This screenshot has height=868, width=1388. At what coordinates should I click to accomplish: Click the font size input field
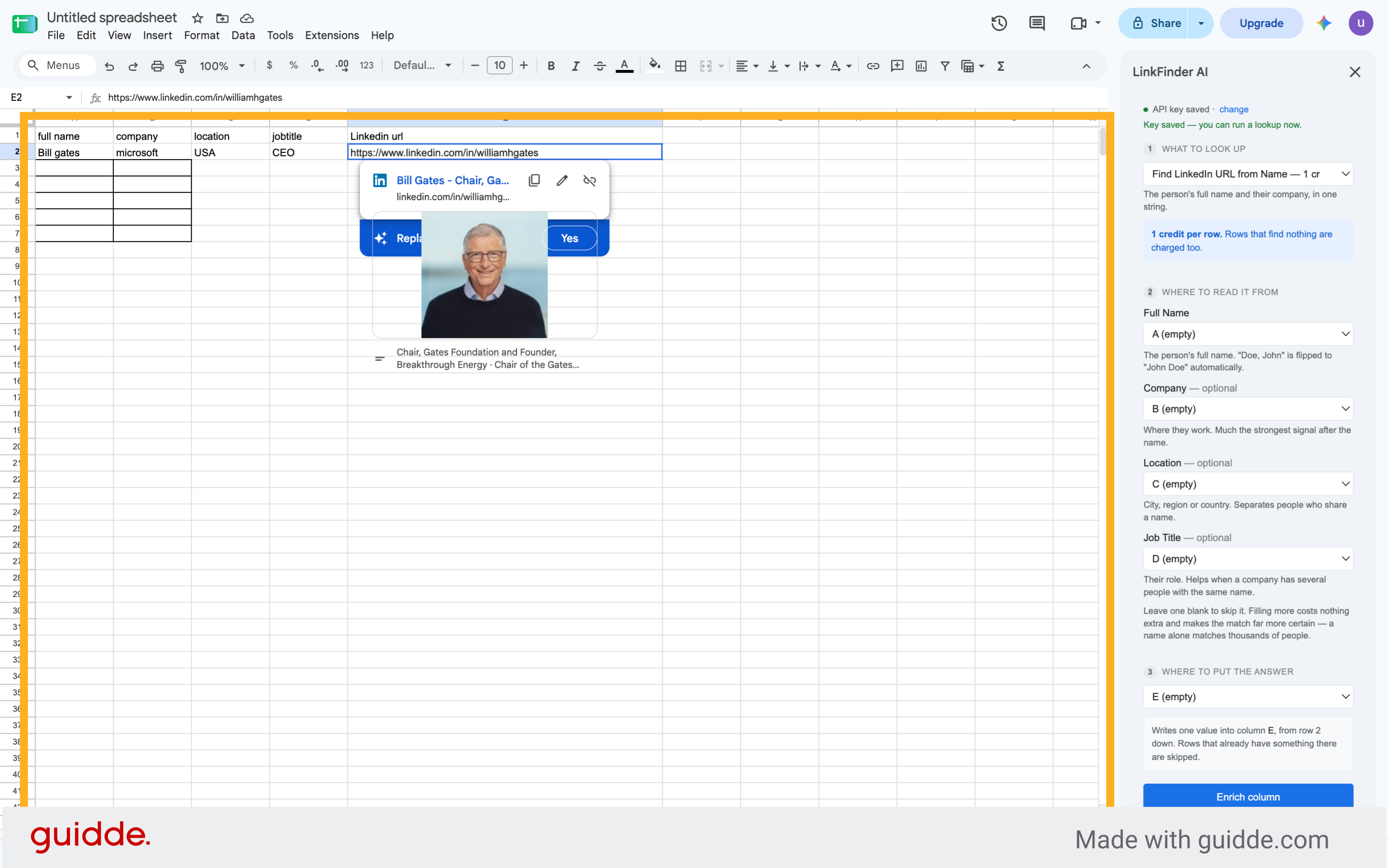499,66
